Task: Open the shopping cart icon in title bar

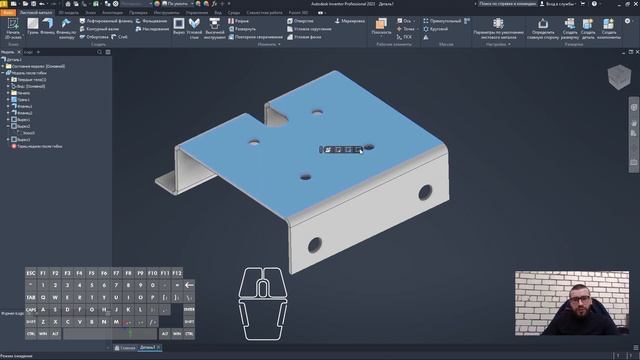Action: click(582, 4)
